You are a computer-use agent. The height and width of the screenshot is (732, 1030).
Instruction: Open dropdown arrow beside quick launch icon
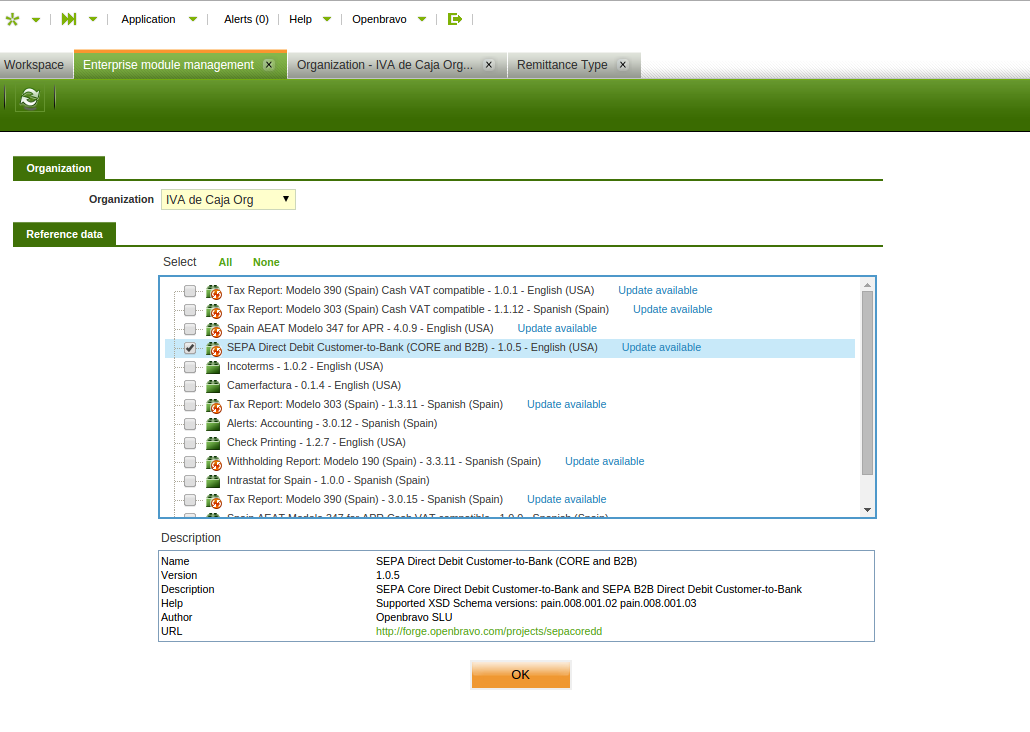(x=93, y=19)
